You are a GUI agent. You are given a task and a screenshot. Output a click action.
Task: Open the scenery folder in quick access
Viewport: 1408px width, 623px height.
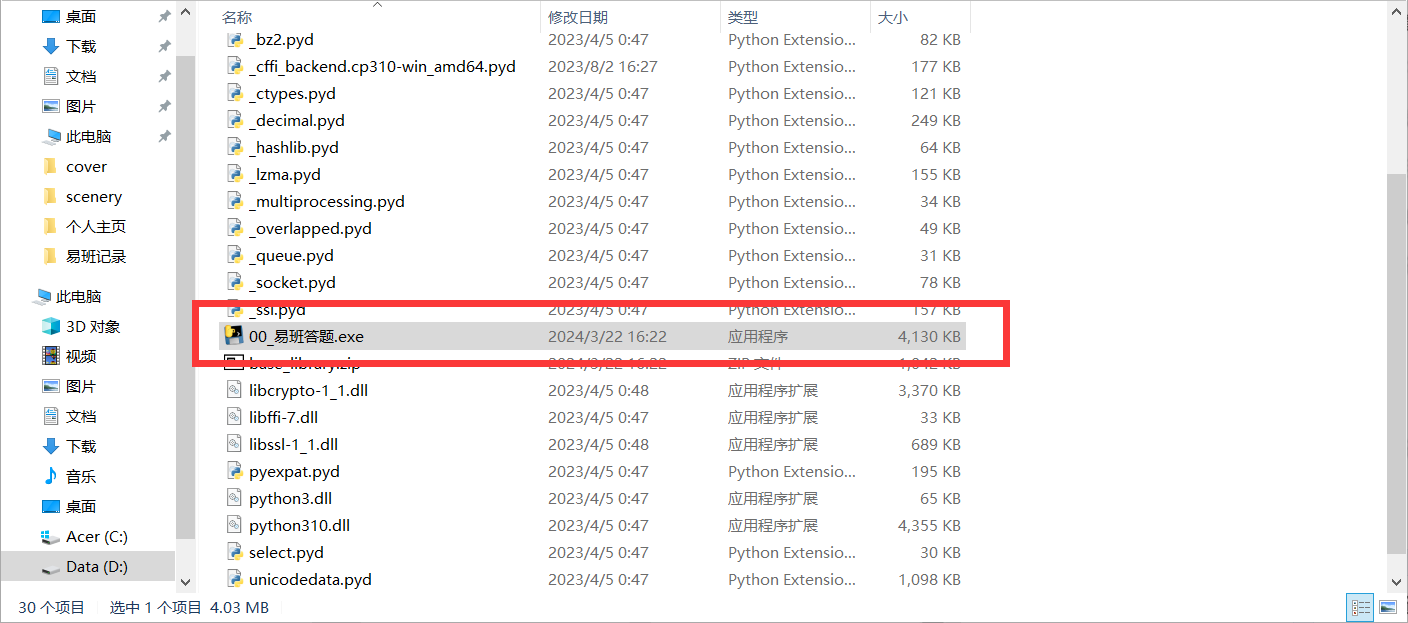93,197
